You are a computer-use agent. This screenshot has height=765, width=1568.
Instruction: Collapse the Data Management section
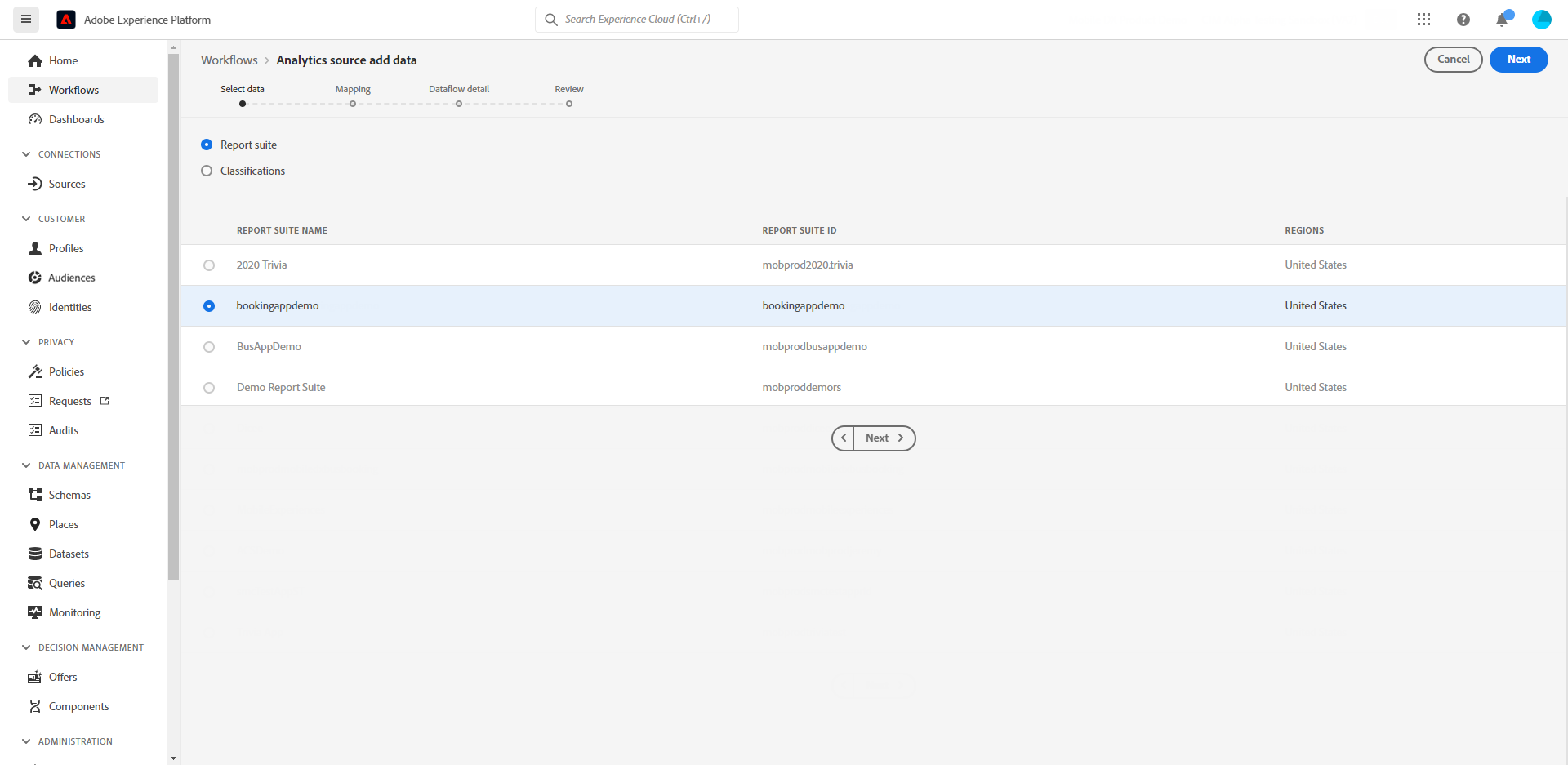(x=26, y=465)
